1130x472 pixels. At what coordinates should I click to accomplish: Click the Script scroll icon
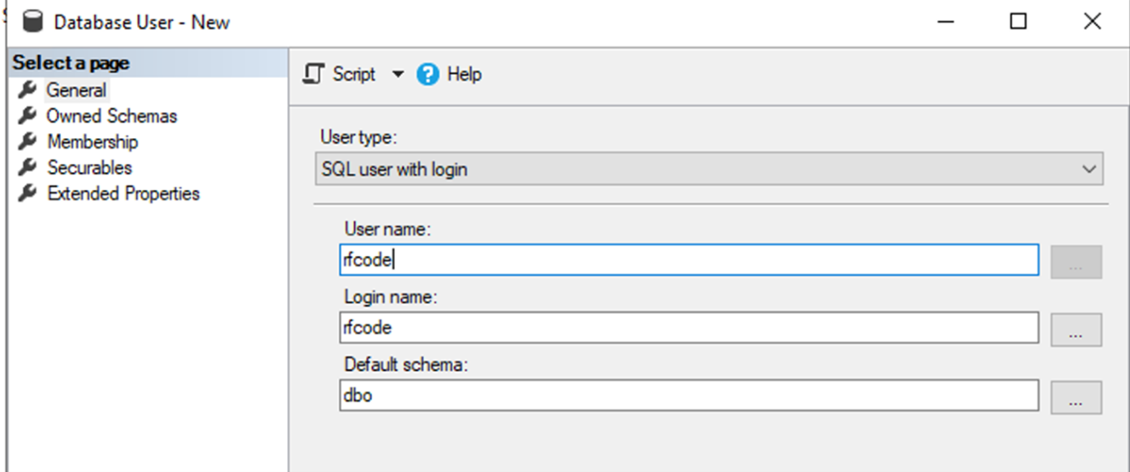314,75
